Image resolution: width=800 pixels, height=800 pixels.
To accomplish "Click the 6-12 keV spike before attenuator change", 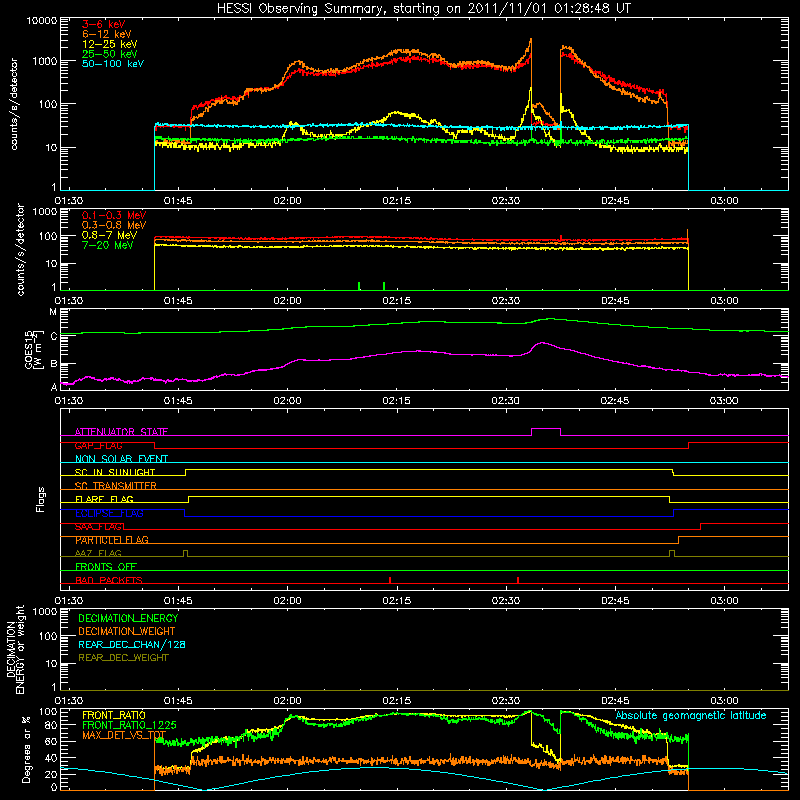I will tap(531, 41).
